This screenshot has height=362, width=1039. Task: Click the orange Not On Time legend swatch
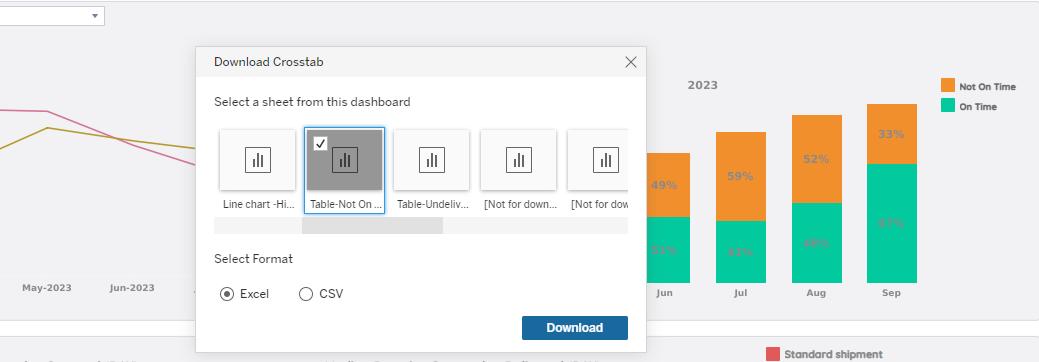(x=948, y=86)
